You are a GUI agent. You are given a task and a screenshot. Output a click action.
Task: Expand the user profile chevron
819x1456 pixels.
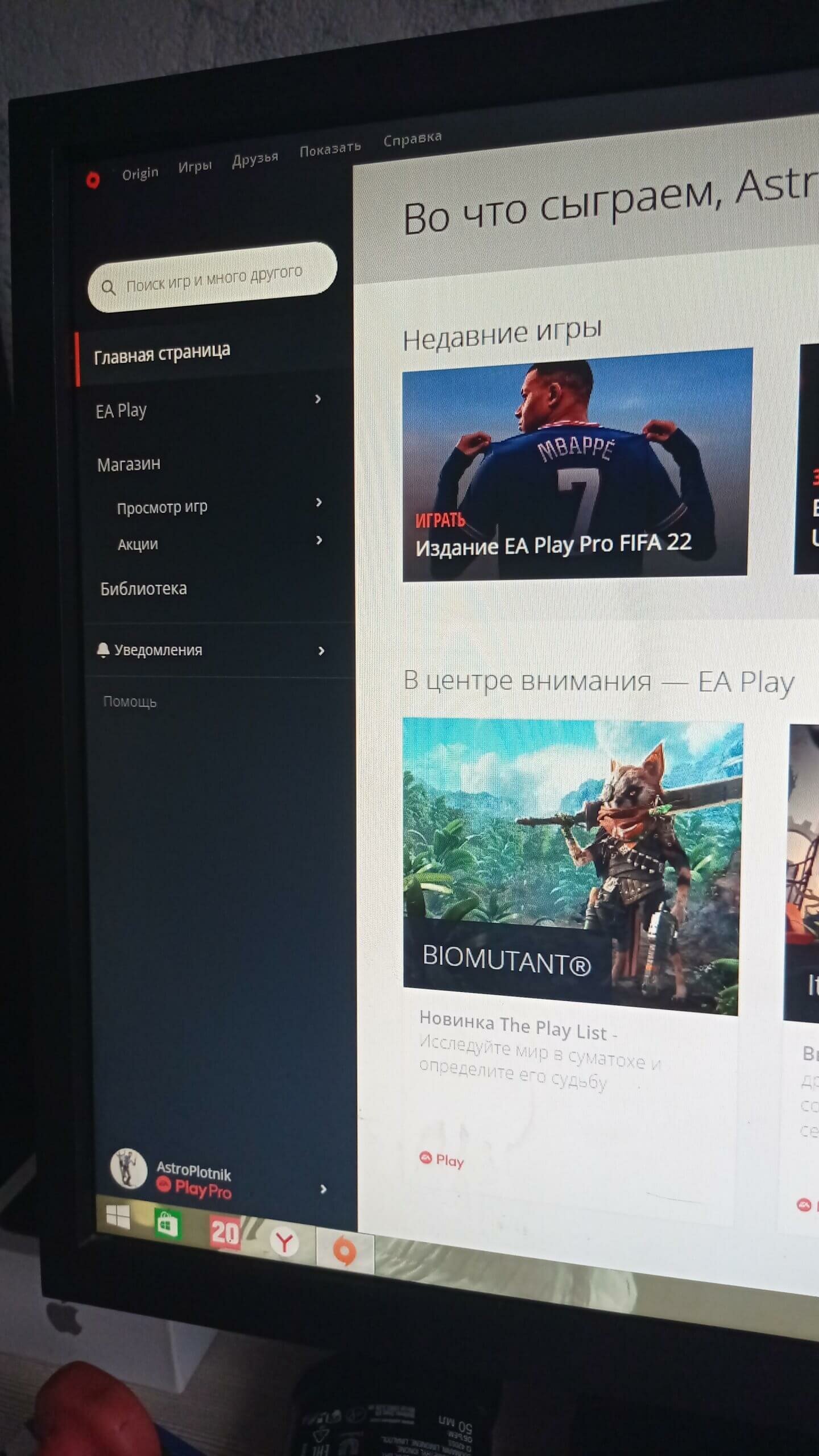[323, 1189]
